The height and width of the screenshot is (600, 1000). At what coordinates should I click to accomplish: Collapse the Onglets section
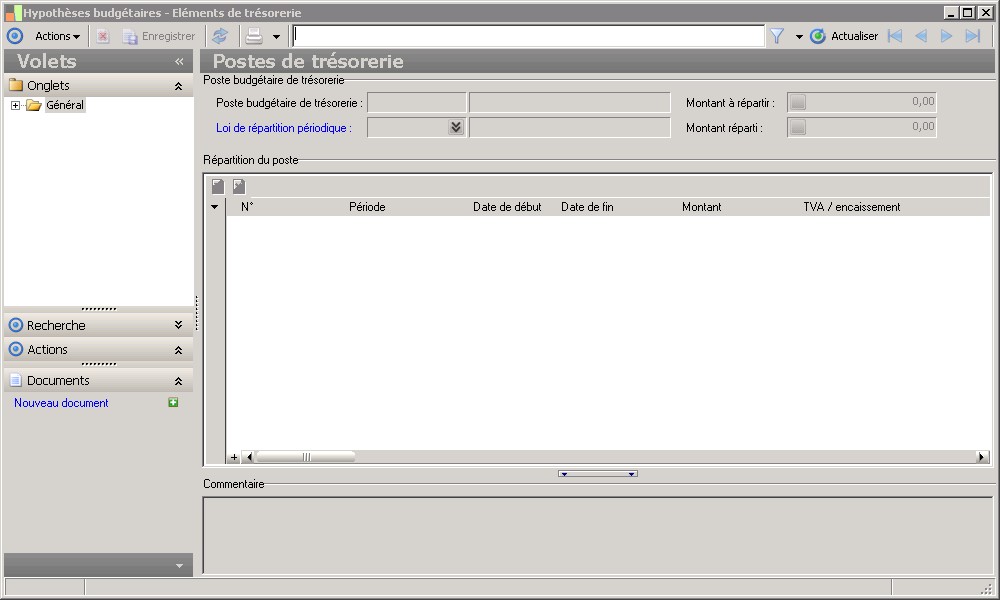pos(179,86)
